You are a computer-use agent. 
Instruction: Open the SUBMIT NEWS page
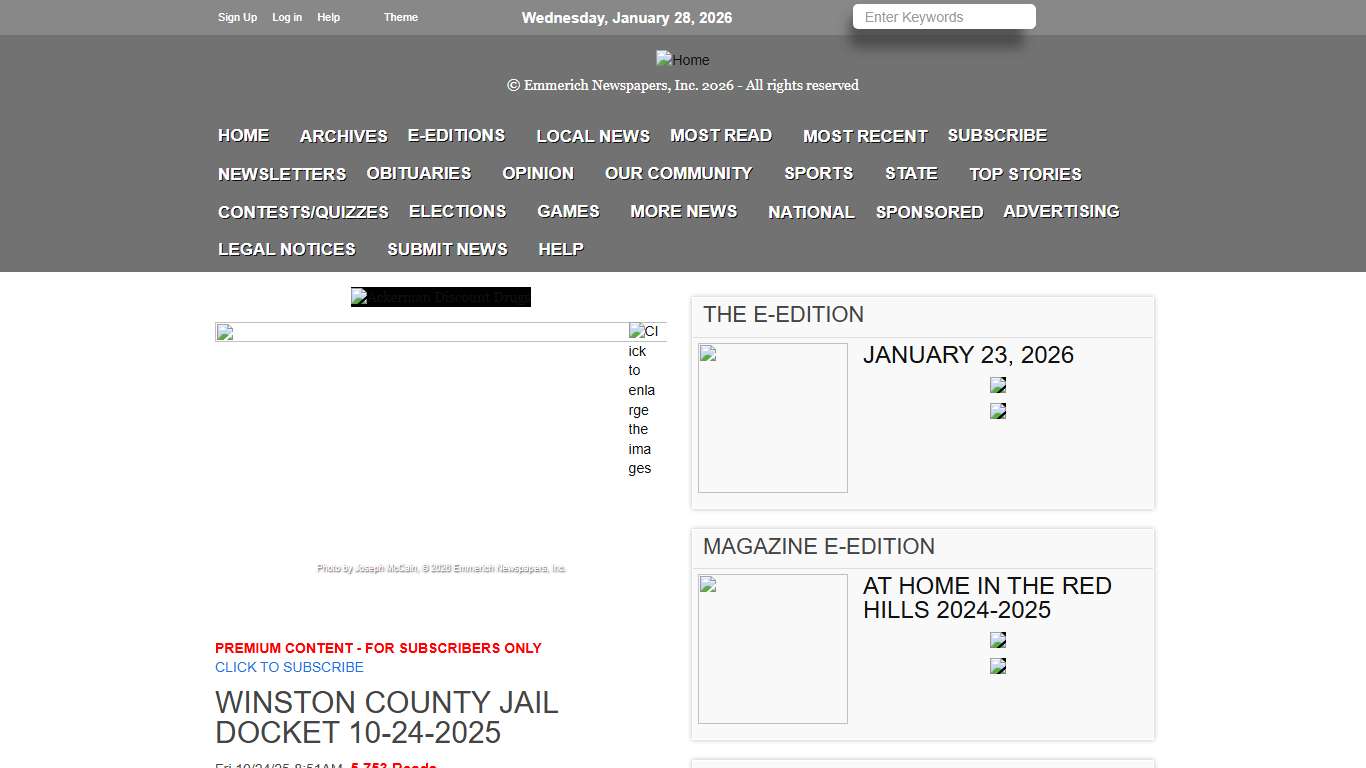(447, 249)
